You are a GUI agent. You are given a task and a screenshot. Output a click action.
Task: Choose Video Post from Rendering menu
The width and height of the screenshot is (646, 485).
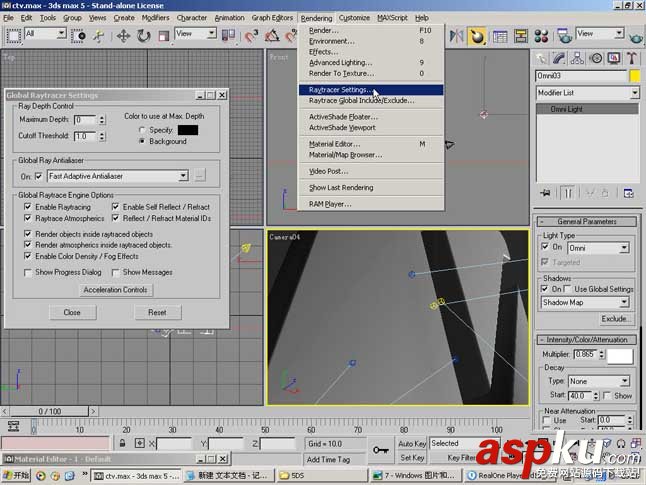coord(370,171)
